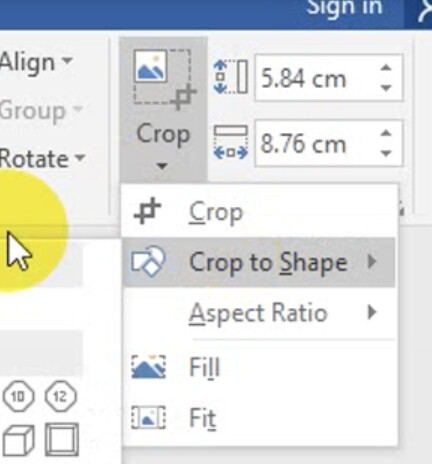Image resolution: width=432 pixels, height=464 pixels.
Task: Increase shape height with the up arrow
Action: pos(386,68)
